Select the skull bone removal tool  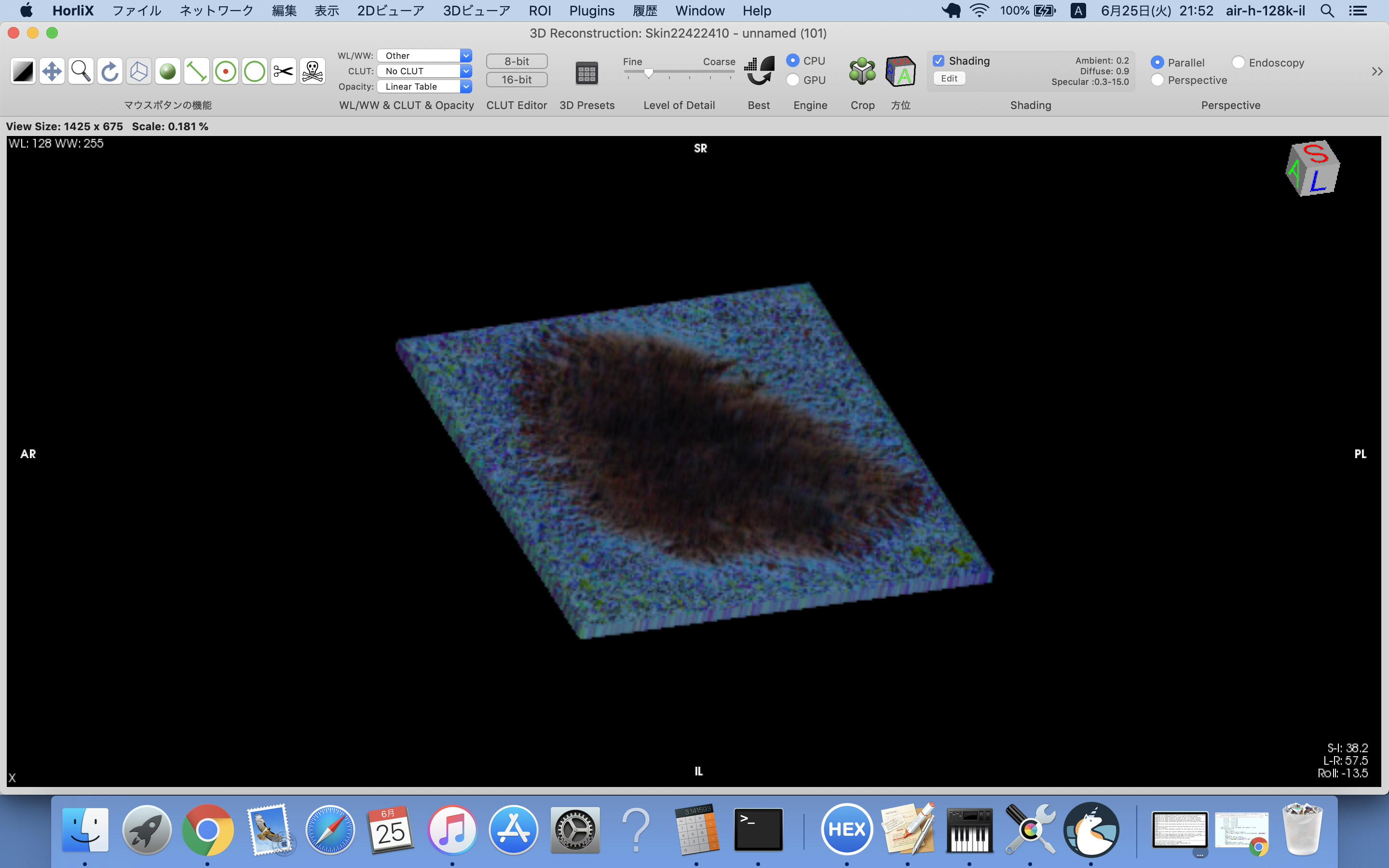tap(312, 72)
